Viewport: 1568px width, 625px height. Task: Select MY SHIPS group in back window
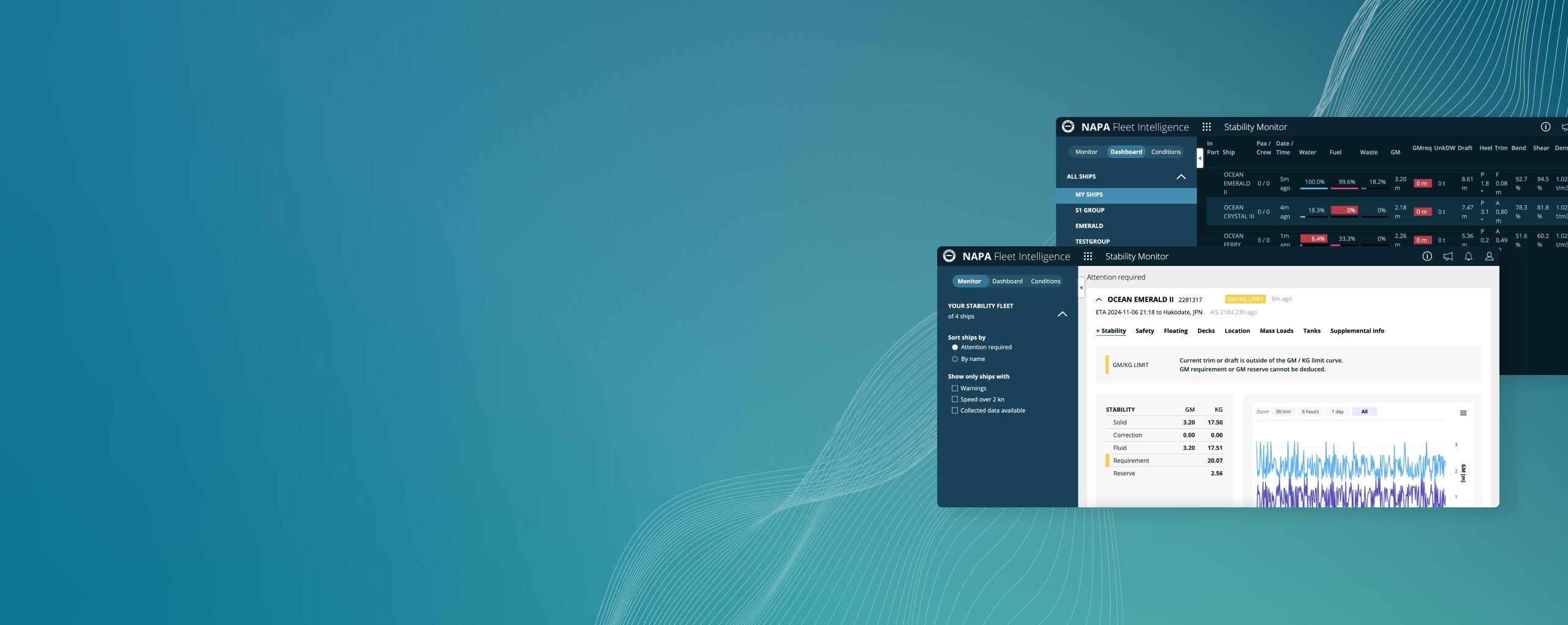pyautogui.click(x=1126, y=195)
